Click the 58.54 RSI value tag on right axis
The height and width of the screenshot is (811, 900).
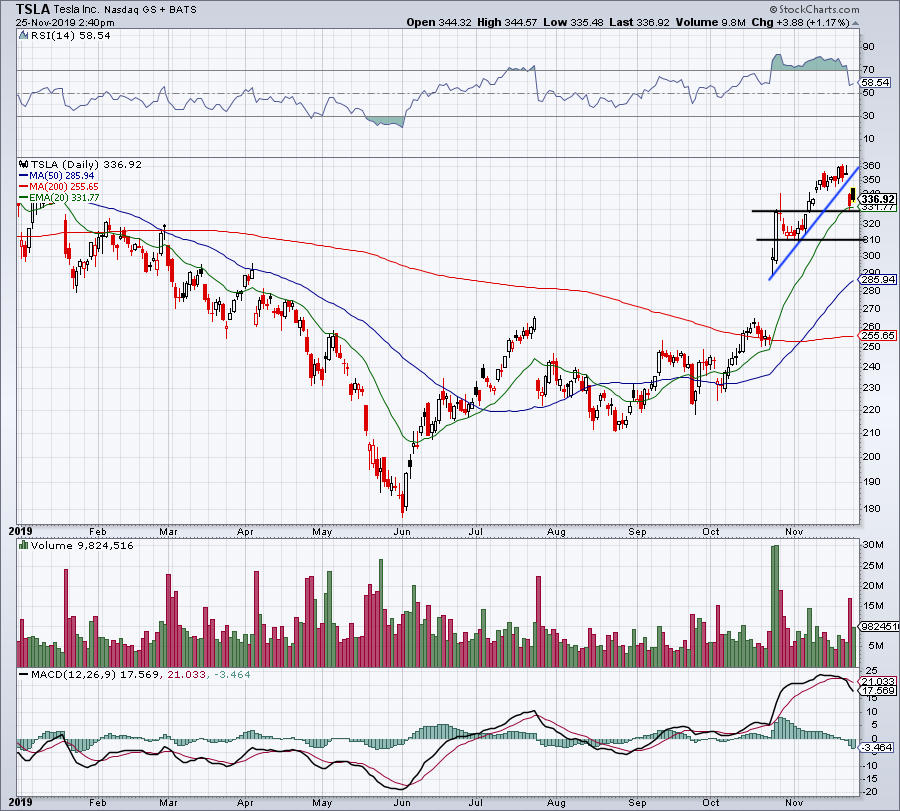click(x=875, y=83)
